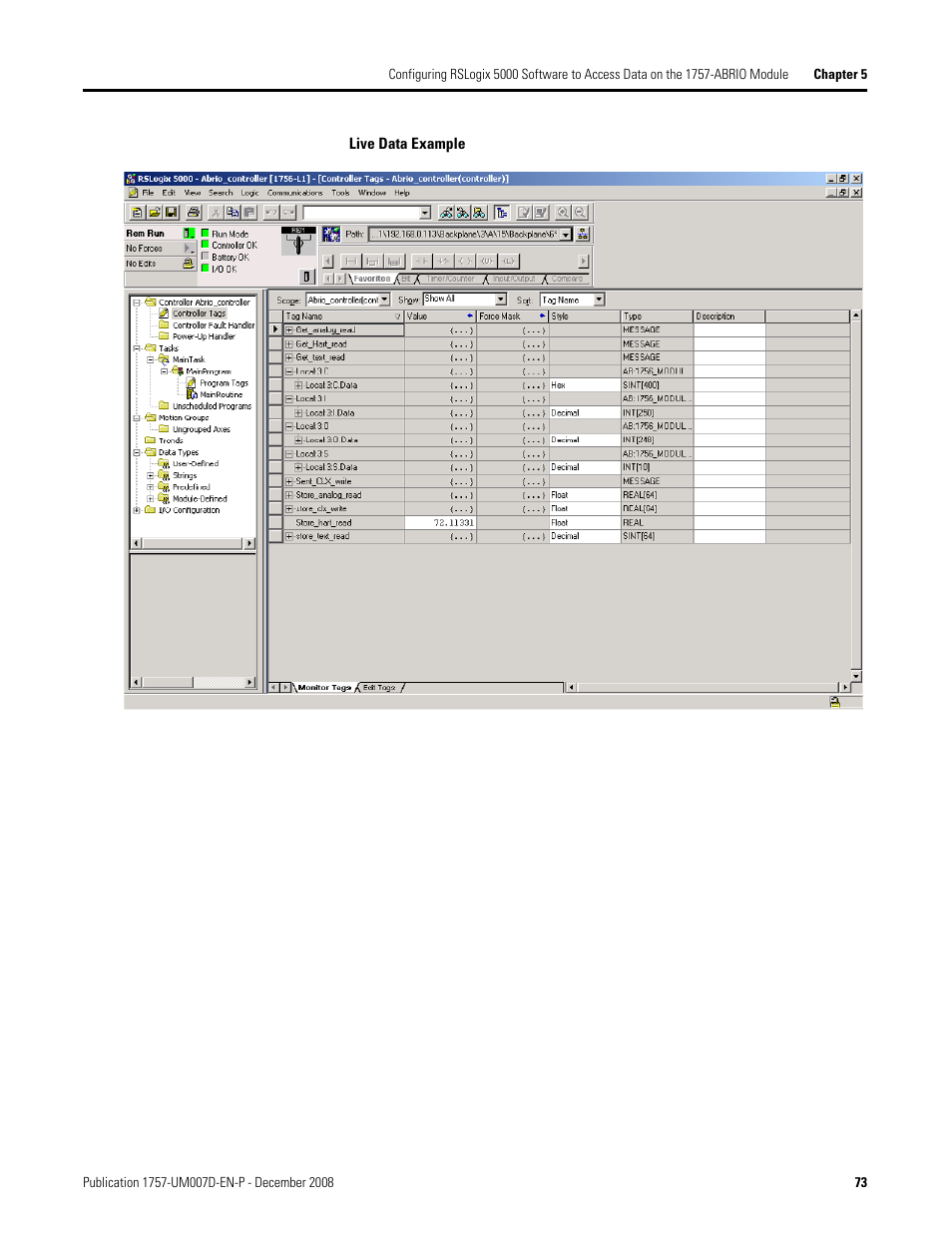952x1233 pixels.
Task: Click the Value column header
Action: click(440, 316)
